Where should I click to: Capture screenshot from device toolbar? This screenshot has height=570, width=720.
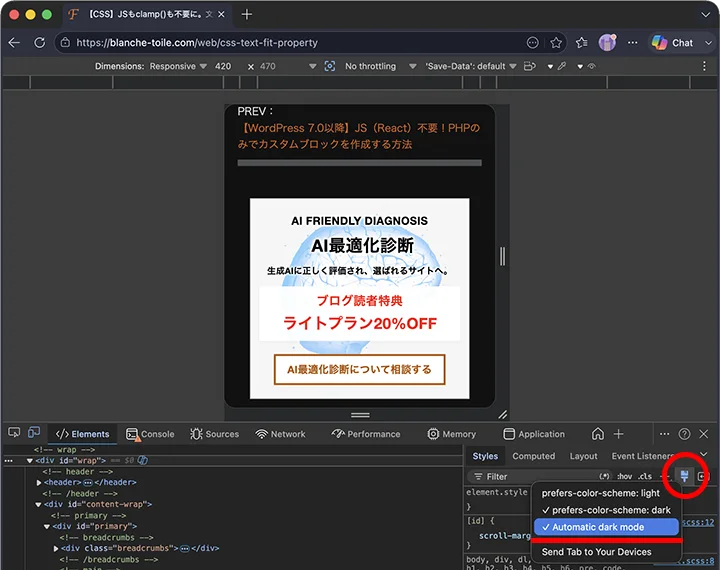[330, 66]
